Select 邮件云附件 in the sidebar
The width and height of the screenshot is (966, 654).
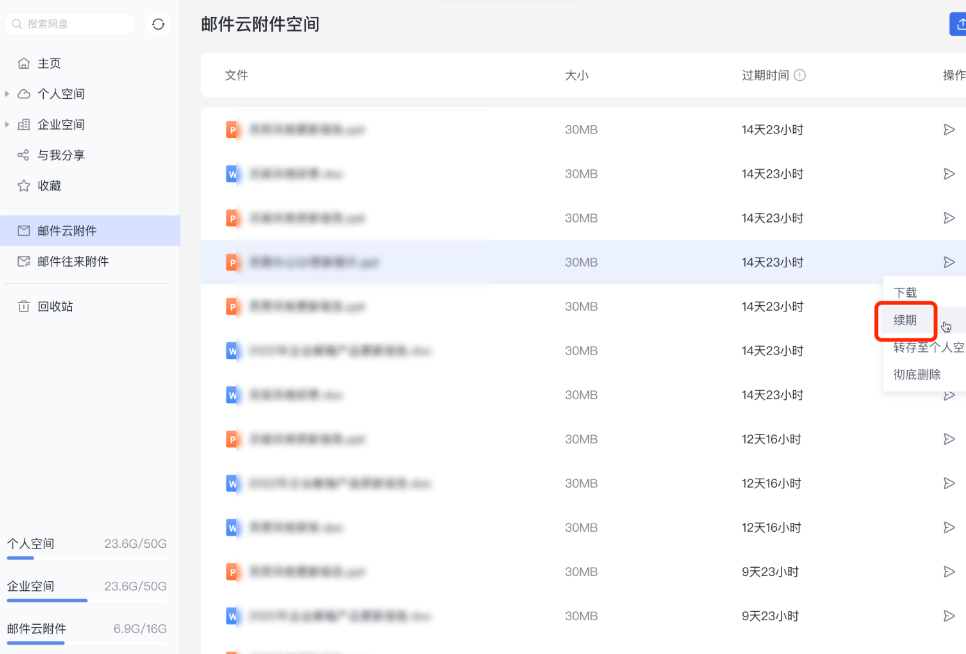pyautogui.click(x=90, y=231)
